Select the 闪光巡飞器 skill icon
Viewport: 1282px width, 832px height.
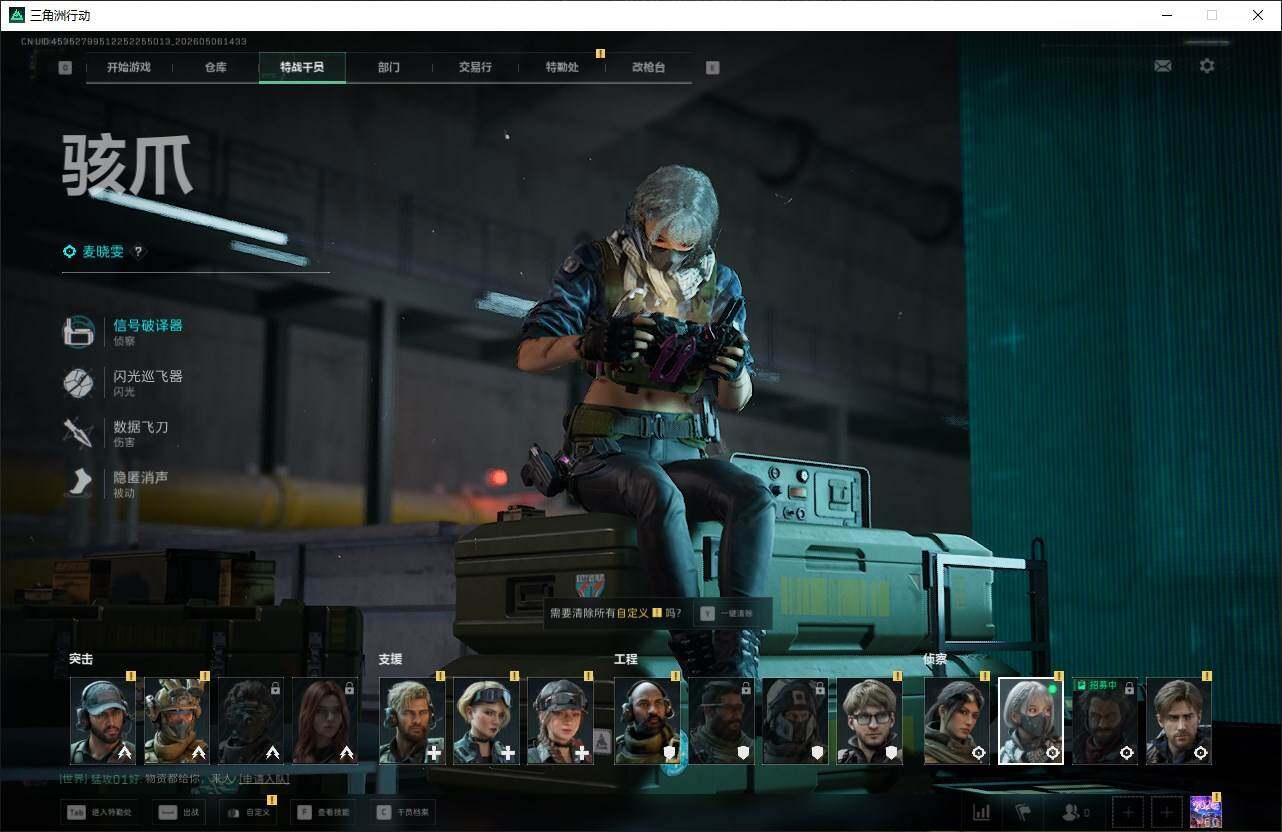click(78, 383)
